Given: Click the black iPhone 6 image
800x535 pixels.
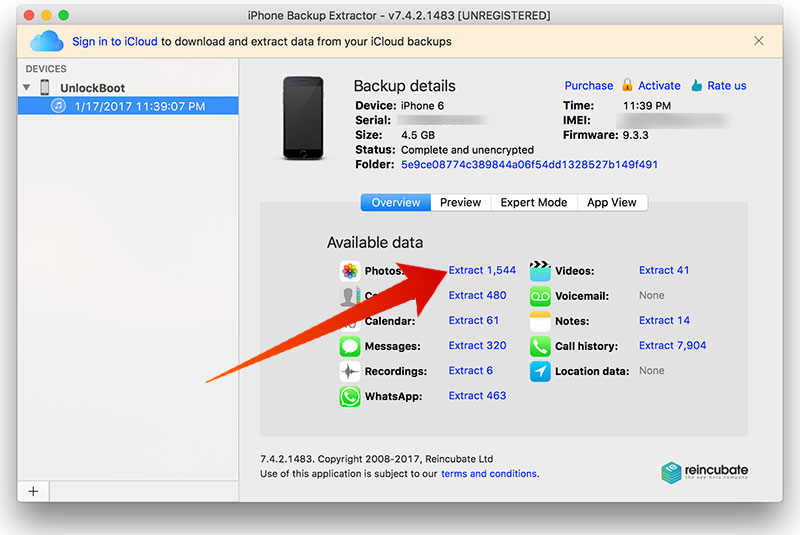Looking at the screenshot, I should [x=303, y=118].
